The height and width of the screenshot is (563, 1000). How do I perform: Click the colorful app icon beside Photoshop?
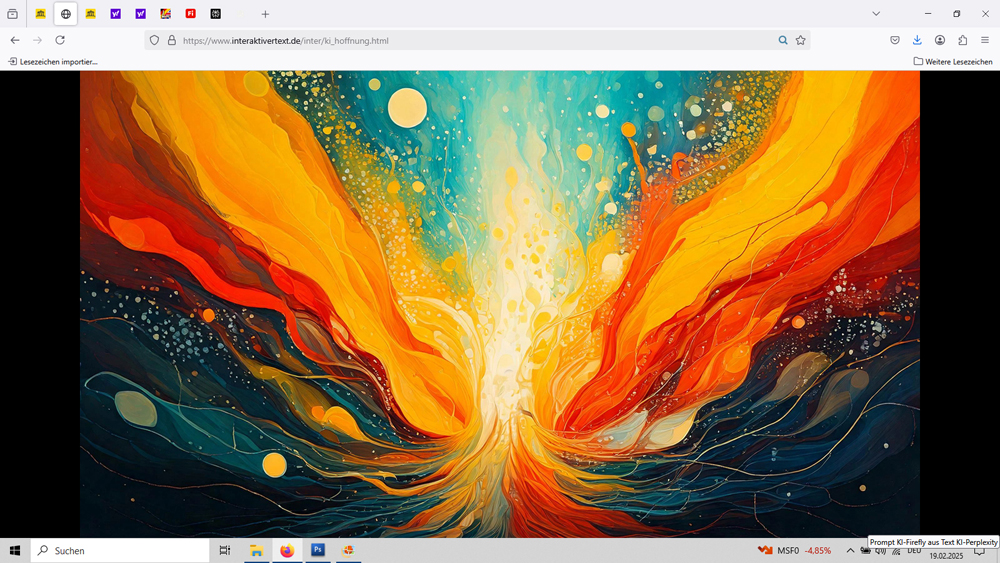pos(348,550)
